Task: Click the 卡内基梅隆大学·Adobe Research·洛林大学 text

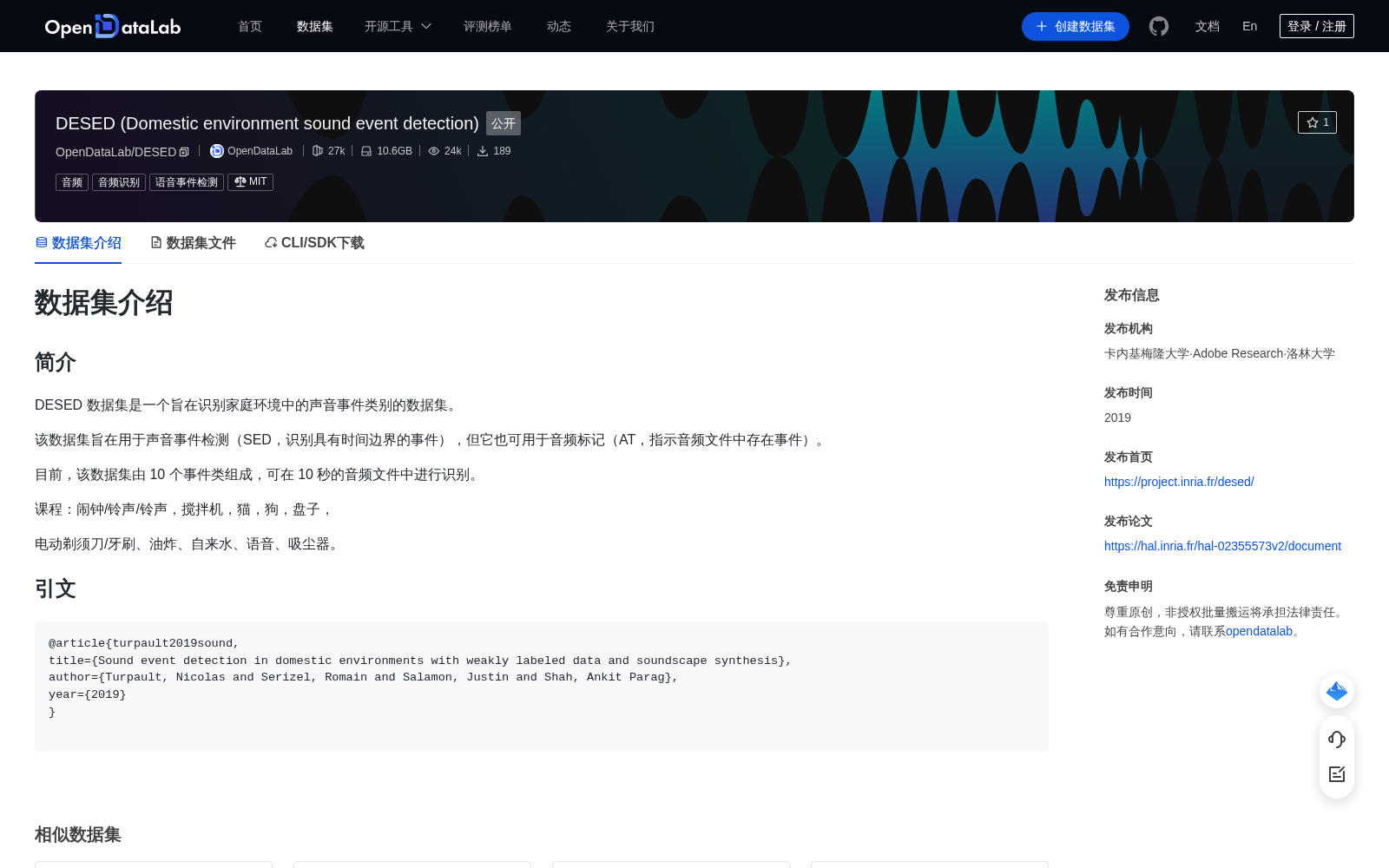Action: pyautogui.click(x=1220, y=353)
